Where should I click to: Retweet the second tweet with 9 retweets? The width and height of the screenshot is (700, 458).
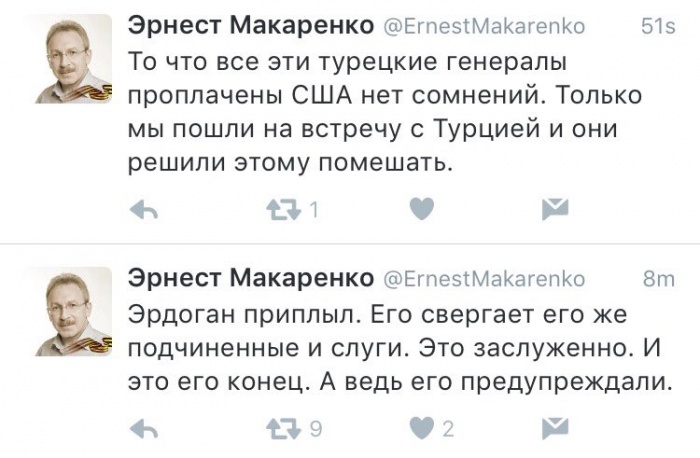[x=284, y=429]
